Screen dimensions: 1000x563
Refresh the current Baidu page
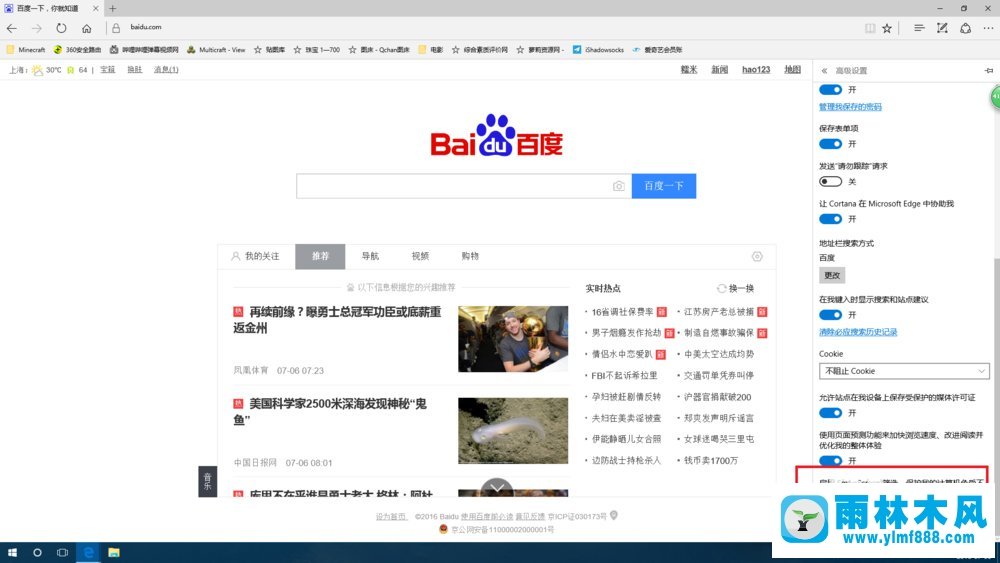point(61,28)
